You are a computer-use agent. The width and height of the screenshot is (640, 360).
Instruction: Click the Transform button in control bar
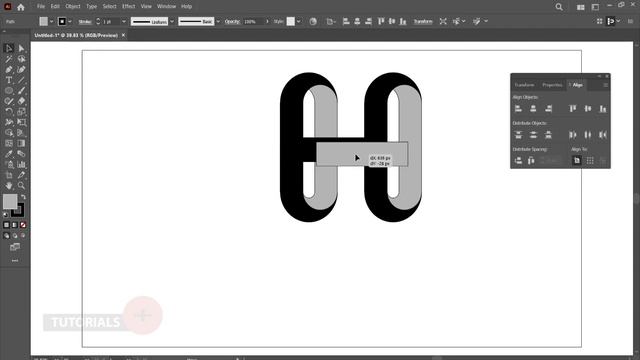pyautogui.click(x=423, y=21)
